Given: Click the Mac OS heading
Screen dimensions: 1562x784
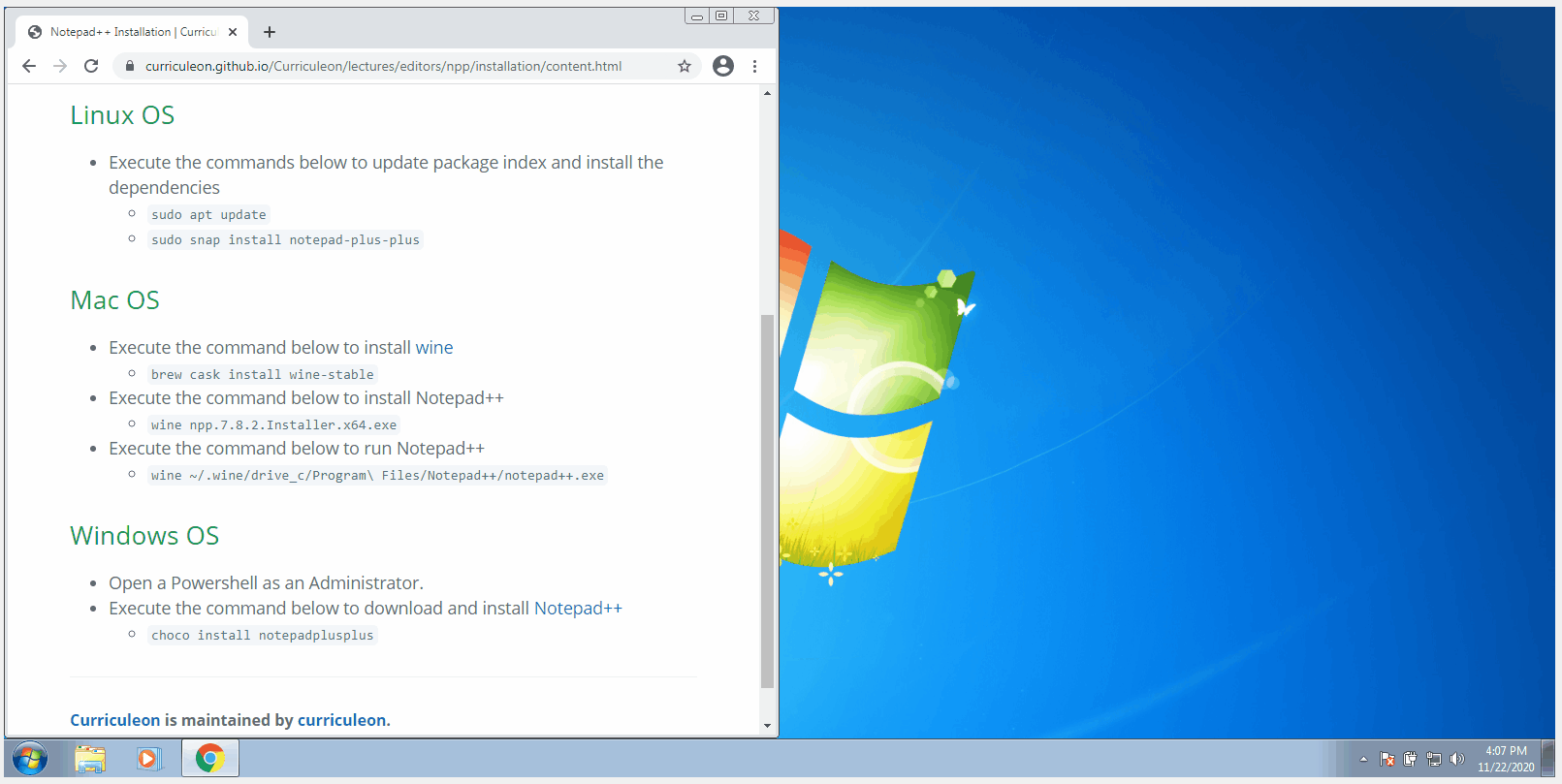Looking at the screenshot, I should click(114, 300).
